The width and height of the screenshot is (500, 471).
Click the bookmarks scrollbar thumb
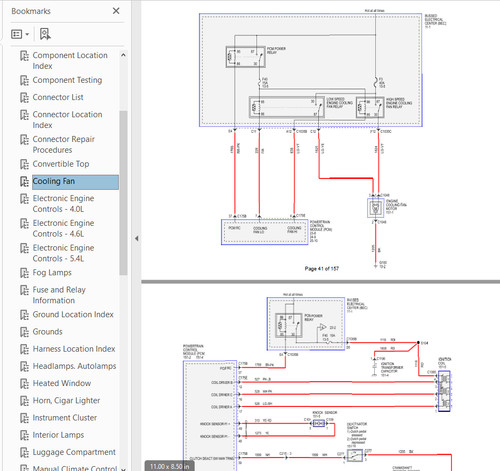coord(123,193)
